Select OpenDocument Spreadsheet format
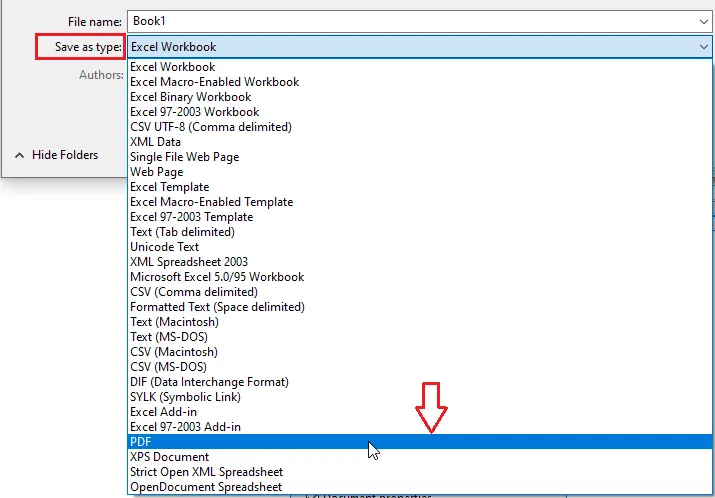 420,487
